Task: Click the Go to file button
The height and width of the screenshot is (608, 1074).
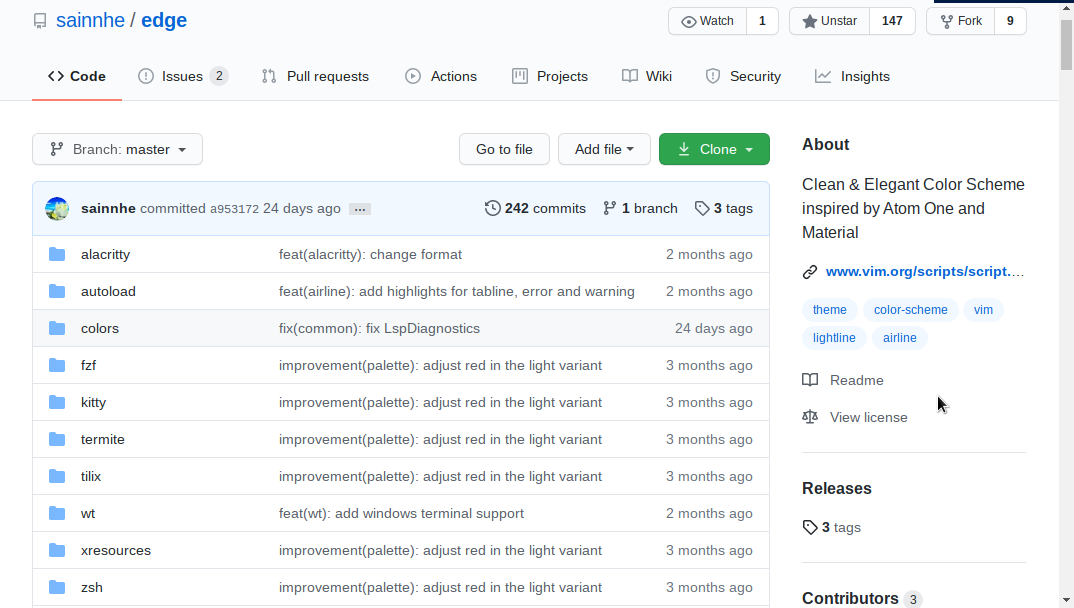Action: tap(504, 149)
